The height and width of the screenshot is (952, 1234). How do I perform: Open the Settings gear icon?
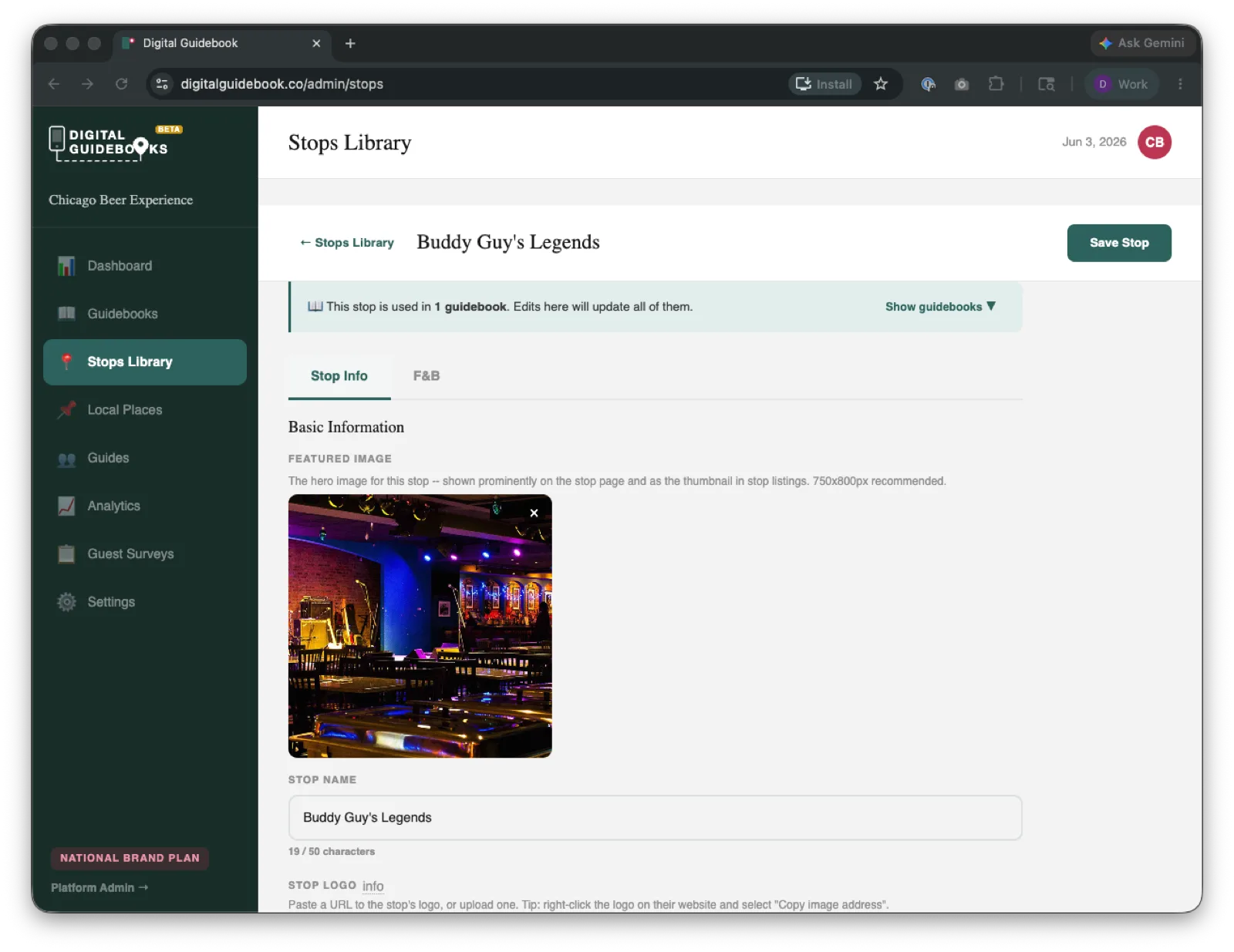click(66, 602)
